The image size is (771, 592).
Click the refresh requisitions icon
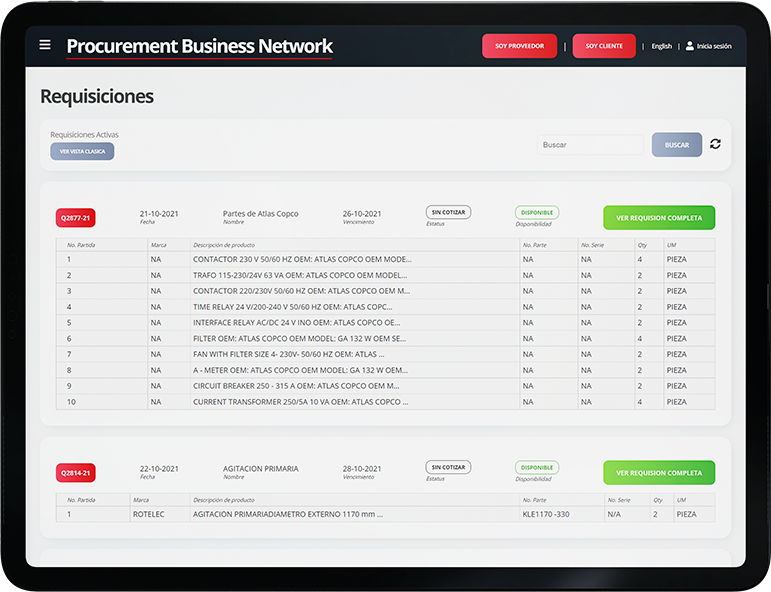[x=715, y=144]
